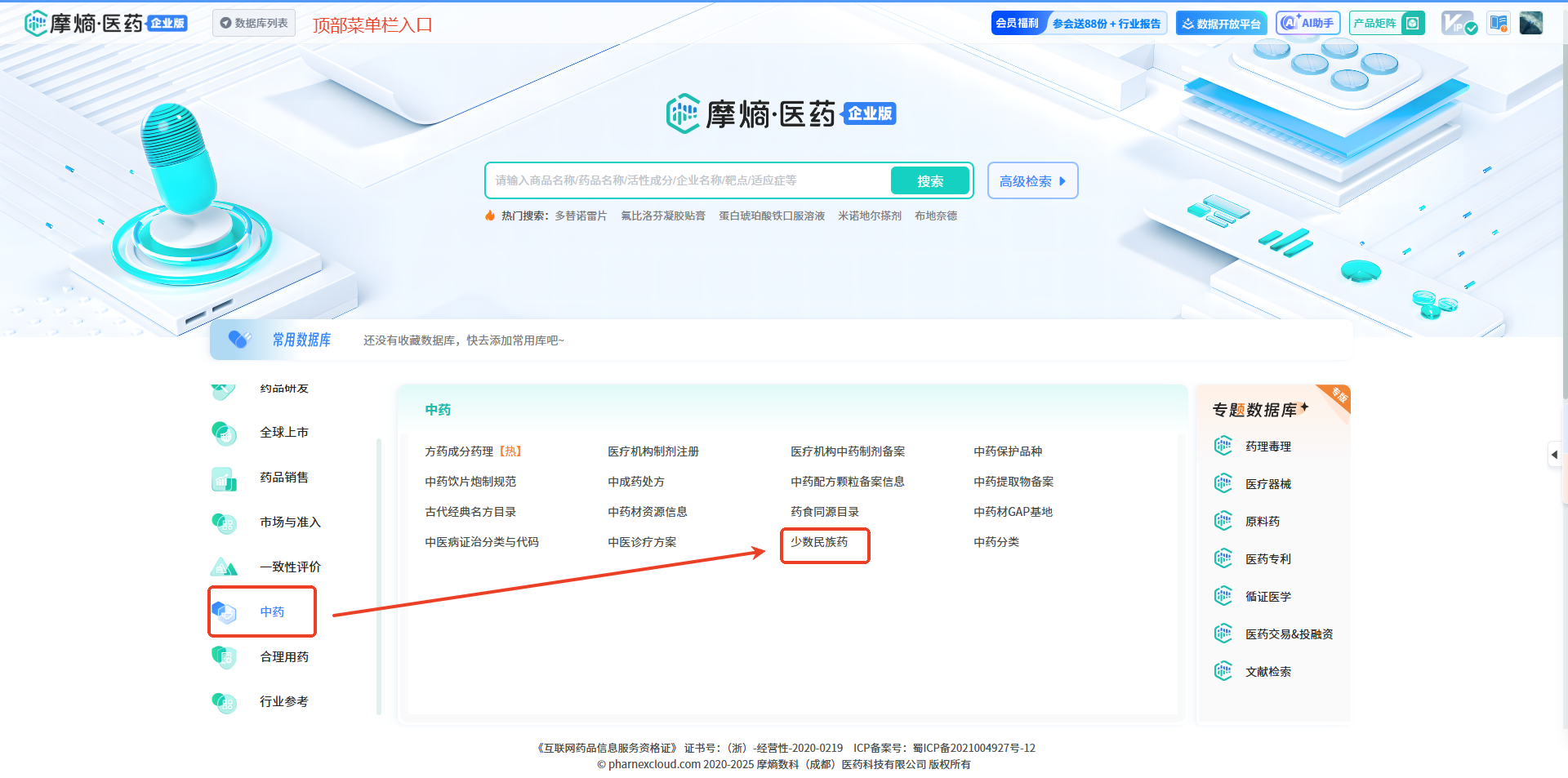This screenshot has height=778, width=1568.
Task: Launch the AI助手
Action: pos(1307,23)
